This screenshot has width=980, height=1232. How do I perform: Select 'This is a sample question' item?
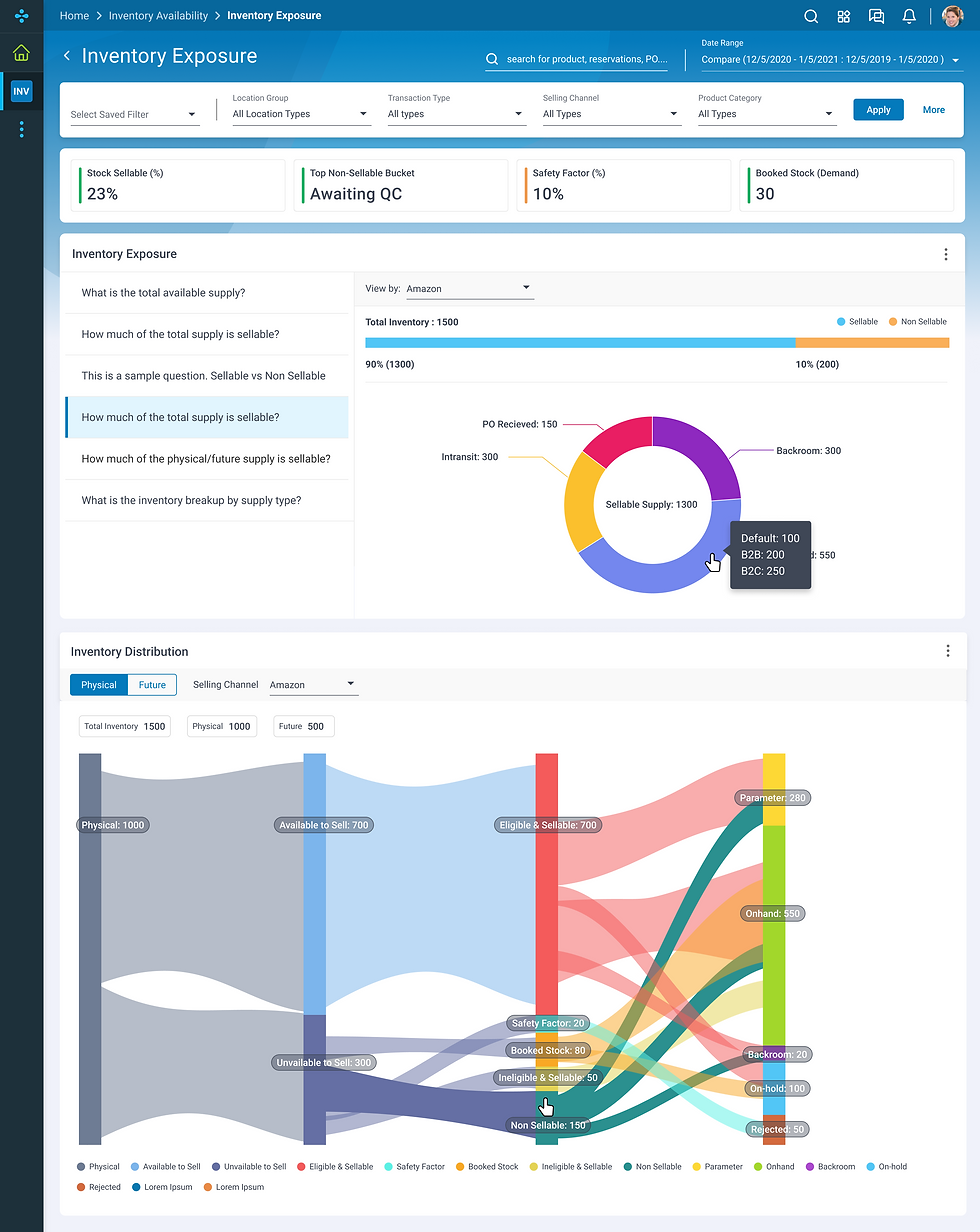click(207, 376)
